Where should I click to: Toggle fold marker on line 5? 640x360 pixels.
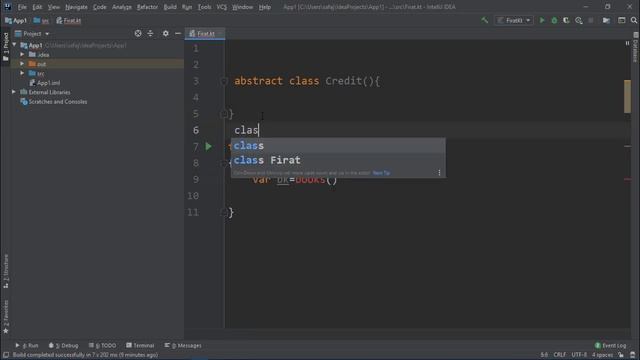click(224, 114)
